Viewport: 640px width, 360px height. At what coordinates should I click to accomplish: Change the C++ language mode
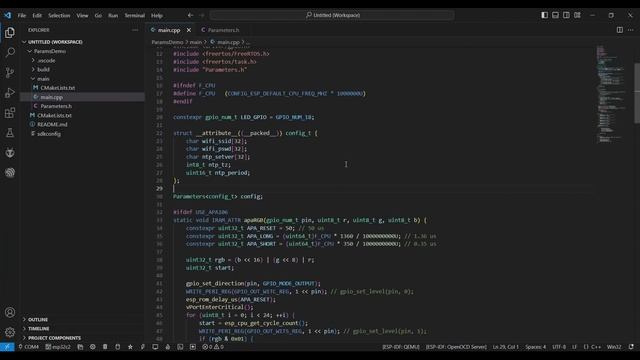pyautogui.click(x=592, y=347)
